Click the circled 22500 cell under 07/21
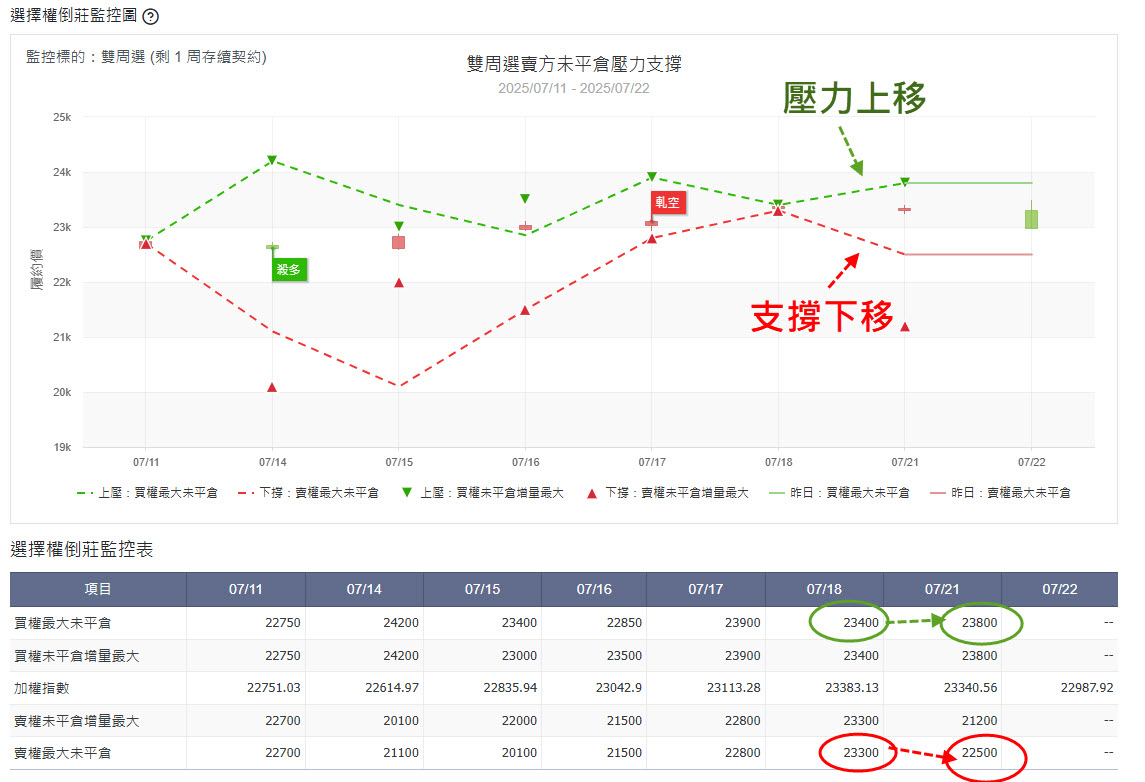1145x782 pixels. coord(978,753)
